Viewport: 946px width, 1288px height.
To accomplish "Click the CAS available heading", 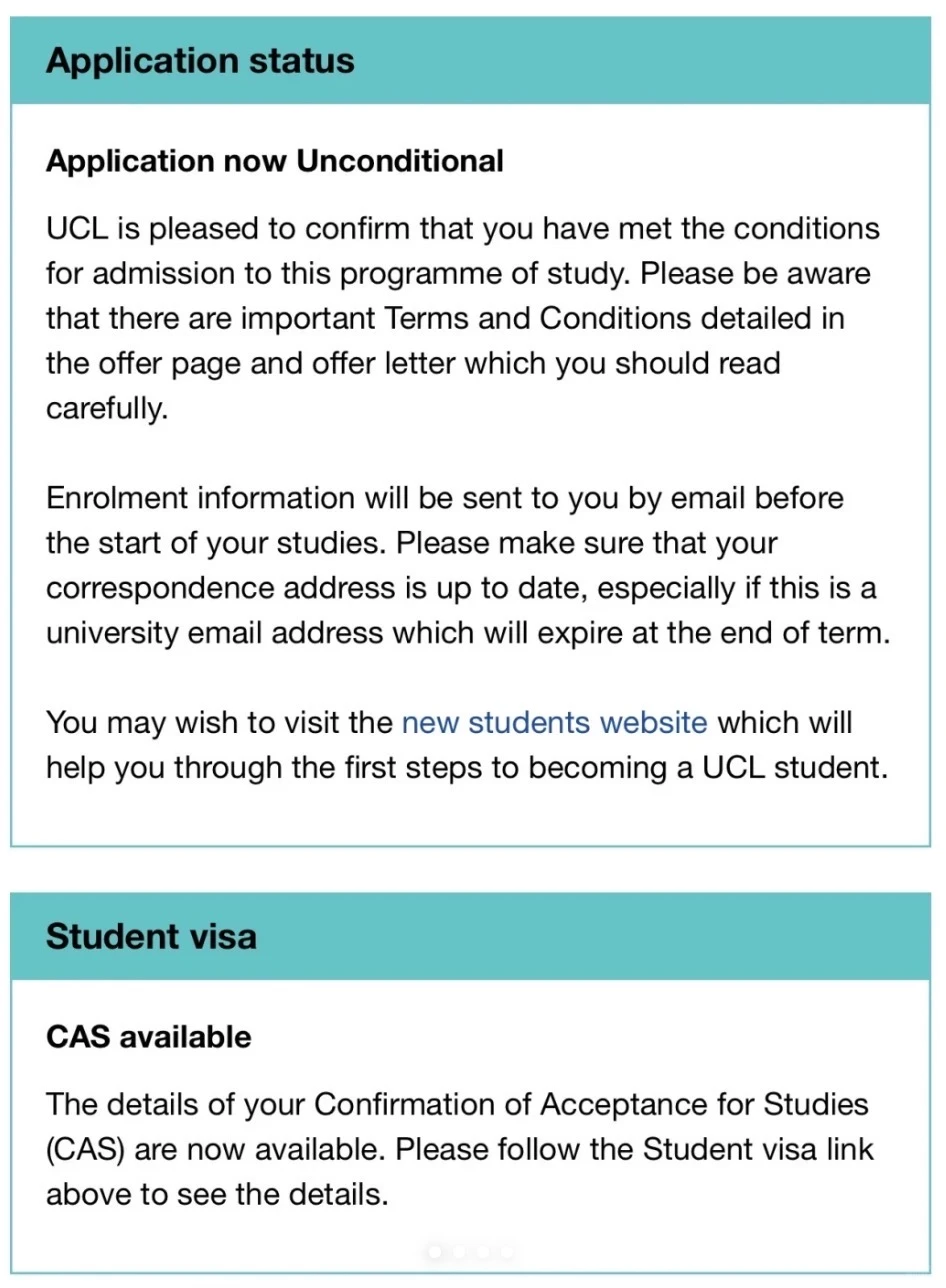I will [x=149, y=1037].
